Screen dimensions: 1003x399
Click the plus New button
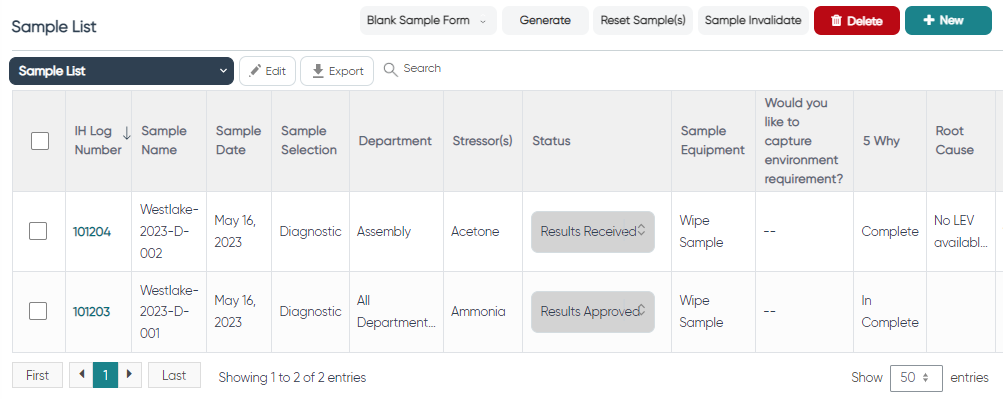click(x=948, y=20)
